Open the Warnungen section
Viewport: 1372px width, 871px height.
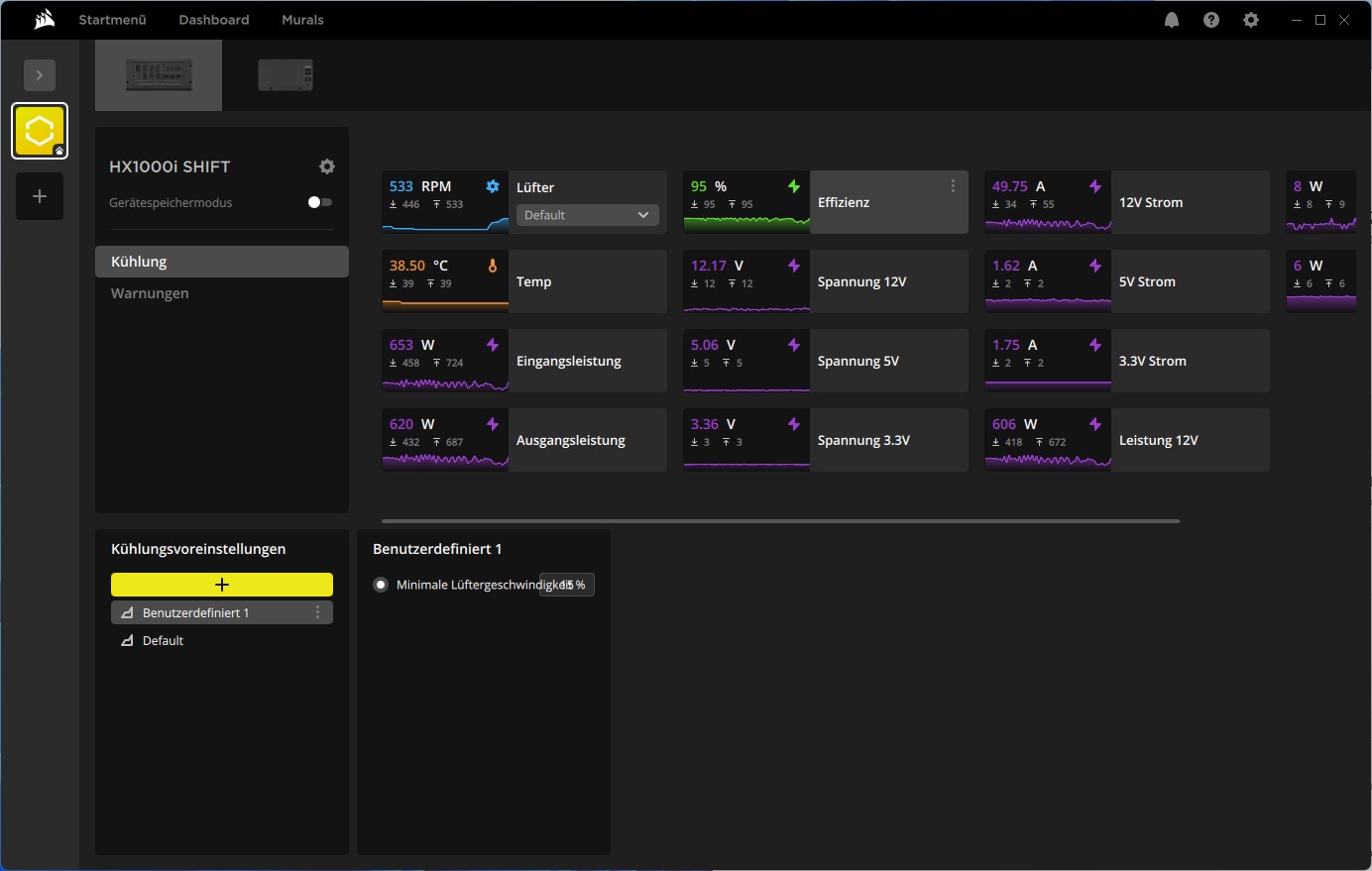(150, 293)
